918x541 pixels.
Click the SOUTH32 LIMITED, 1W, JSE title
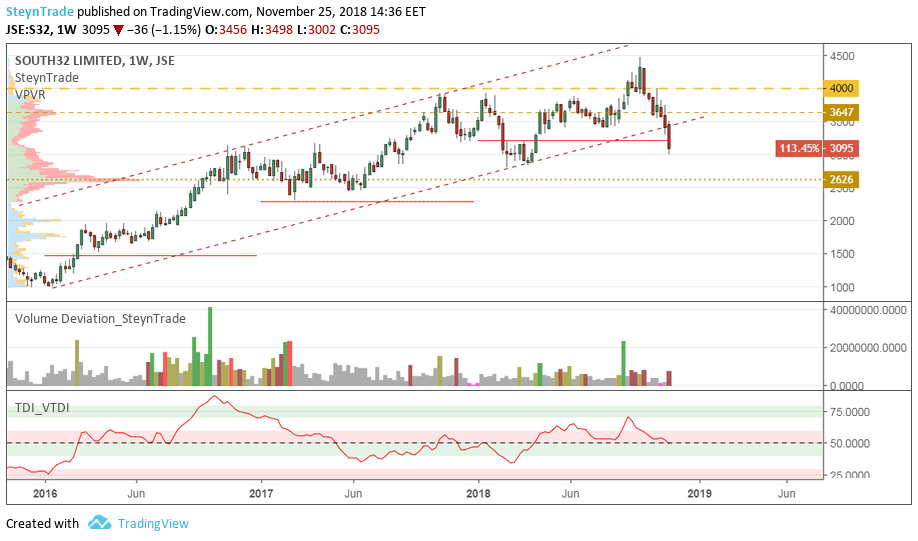[x=94, y=61]
